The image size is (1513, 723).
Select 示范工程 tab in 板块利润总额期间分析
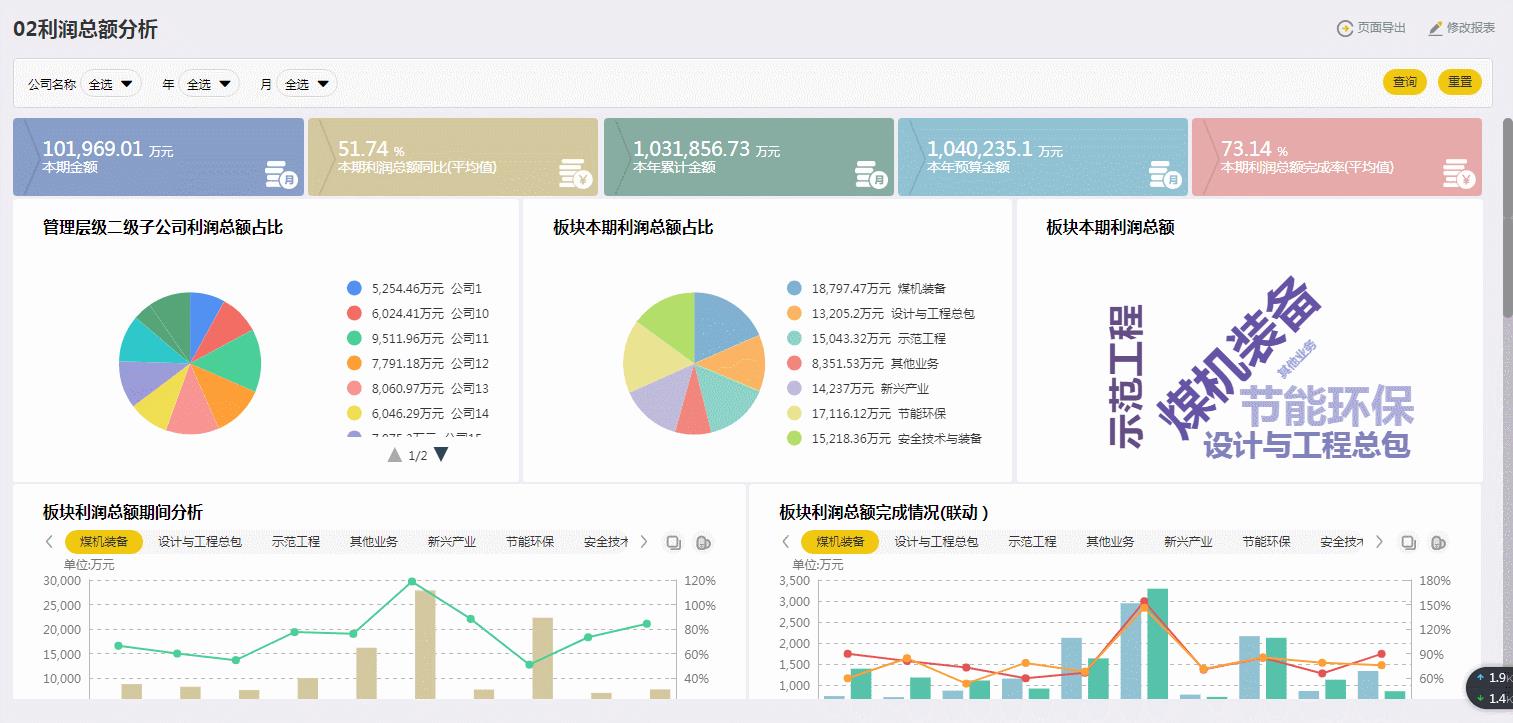tap(296, 542)
